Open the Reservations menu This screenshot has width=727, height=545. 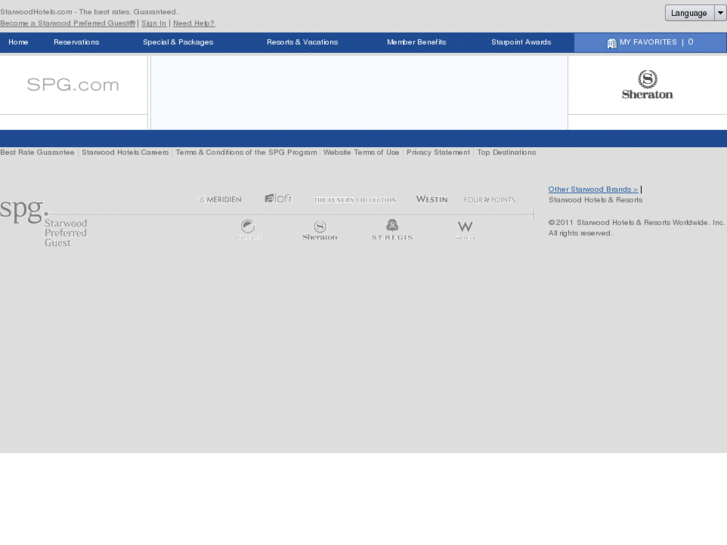(x=76, y=42)
